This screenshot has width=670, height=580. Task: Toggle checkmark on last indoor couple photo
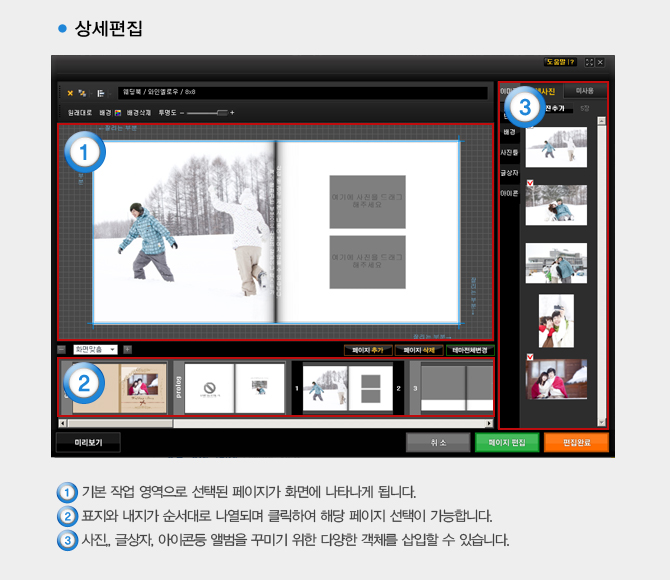(529, 356)
